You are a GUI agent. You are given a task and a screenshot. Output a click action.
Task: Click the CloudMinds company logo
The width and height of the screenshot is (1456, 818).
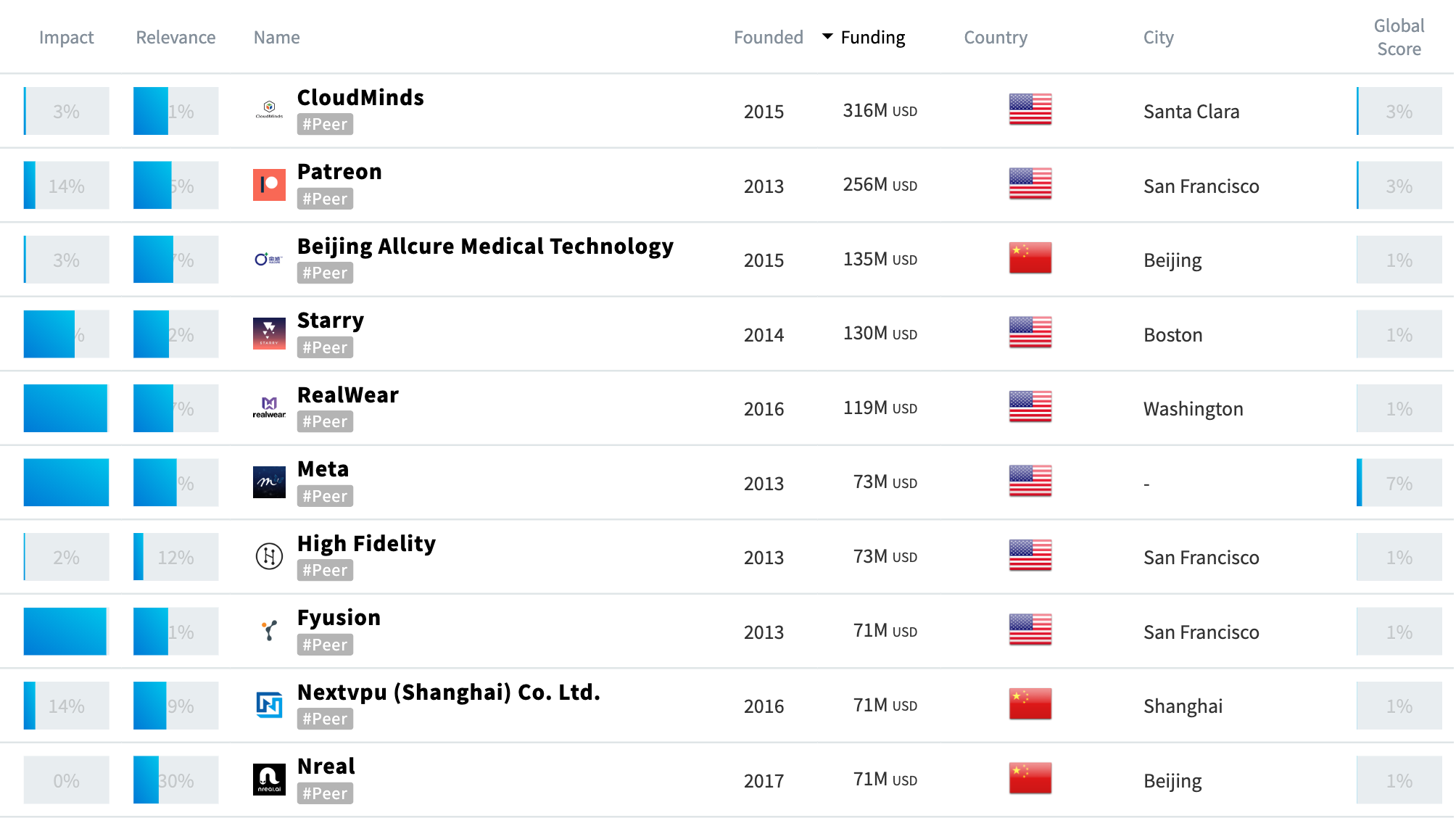tap(268, 109)
